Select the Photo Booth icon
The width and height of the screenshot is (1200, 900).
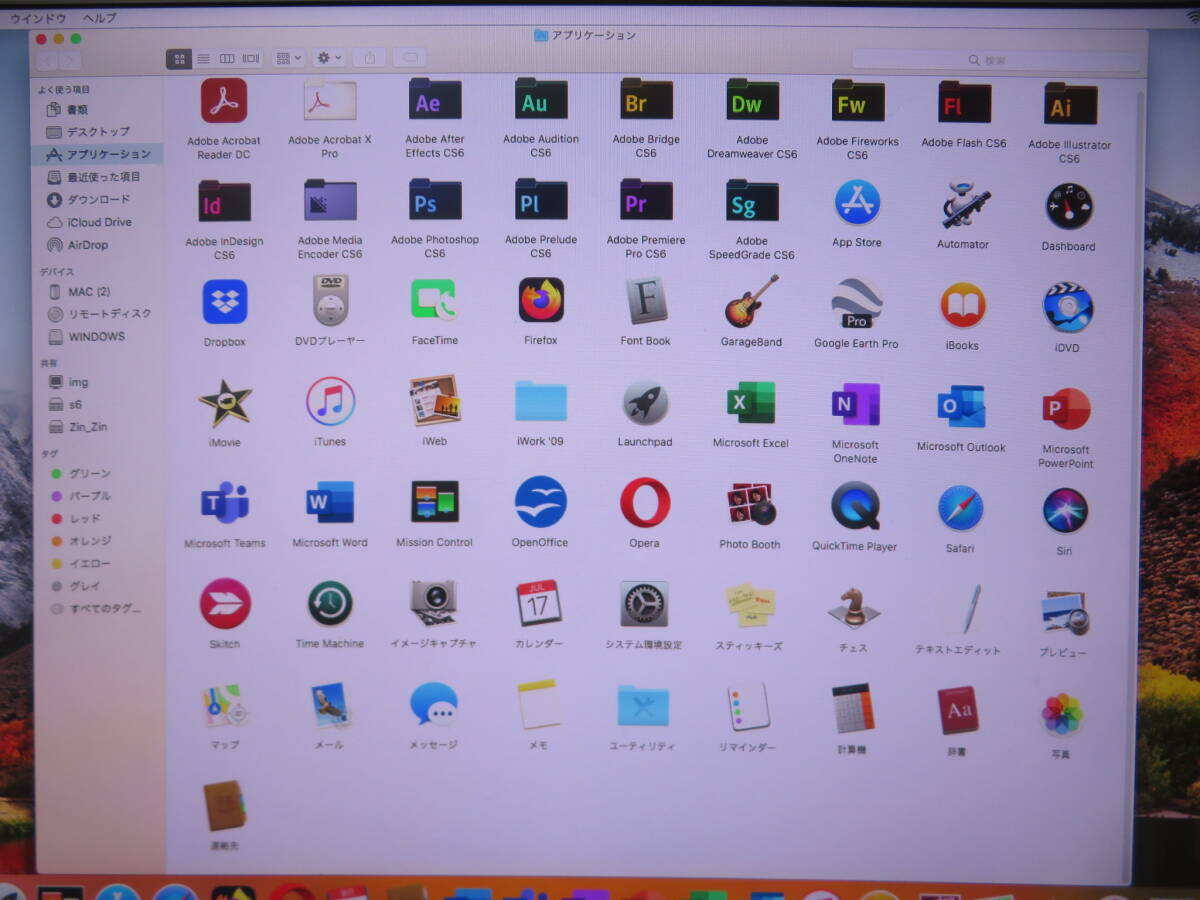click(751, 504)
